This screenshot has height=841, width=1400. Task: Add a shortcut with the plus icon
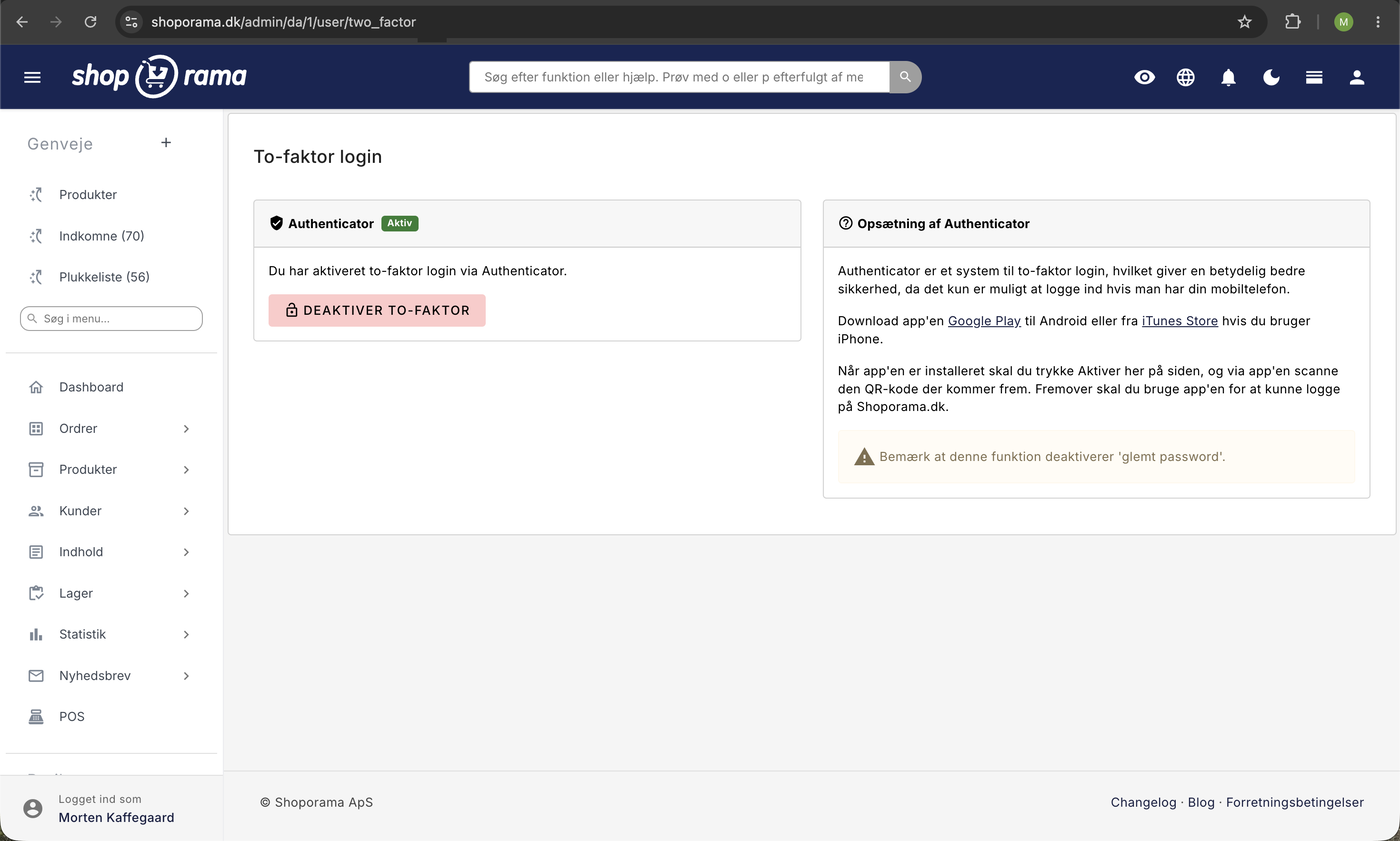point(166,143)
